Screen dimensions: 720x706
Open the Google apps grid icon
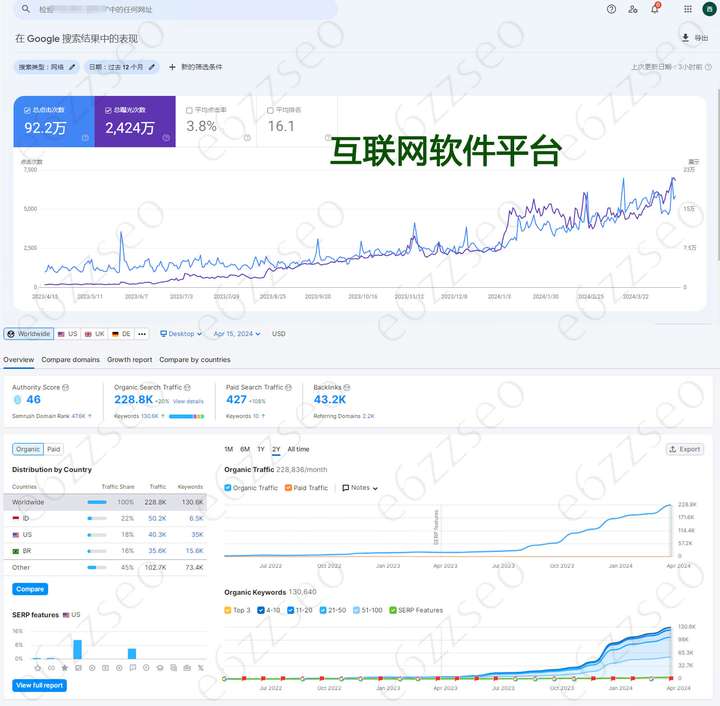tap(687, 9)
